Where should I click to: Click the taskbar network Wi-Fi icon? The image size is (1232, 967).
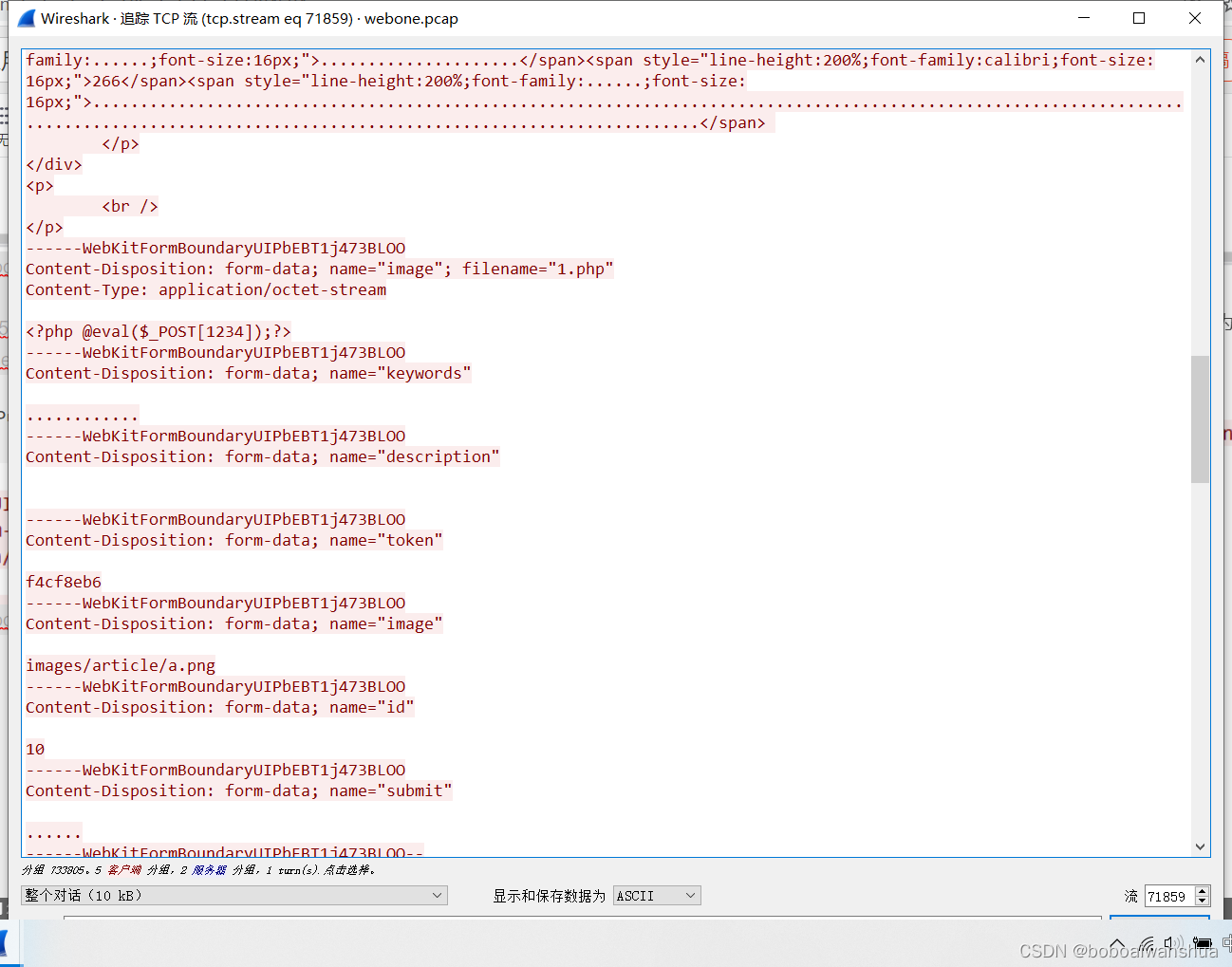tap(1148, 945)
